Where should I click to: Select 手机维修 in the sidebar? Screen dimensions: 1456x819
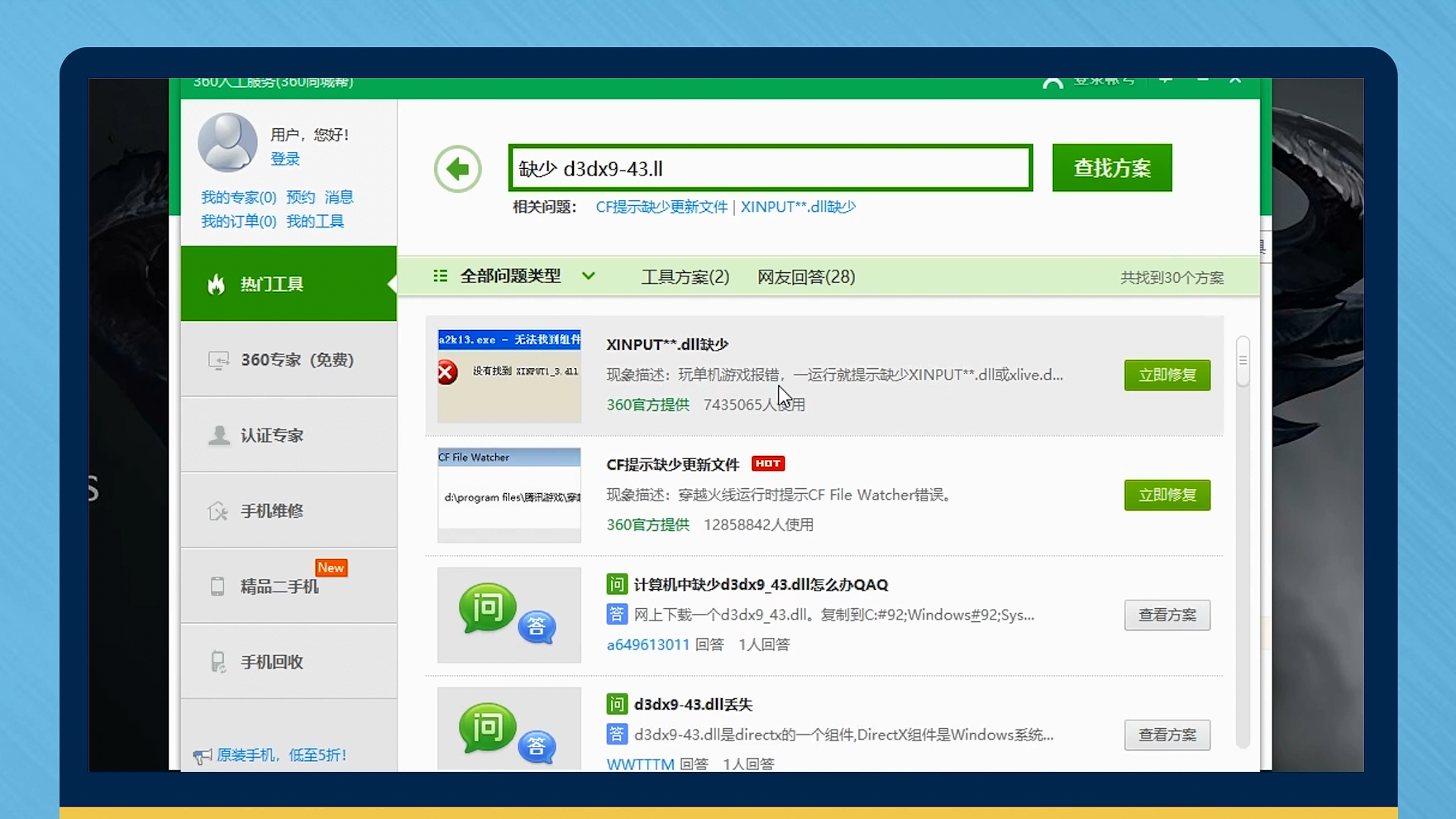[x=289, y=510]
